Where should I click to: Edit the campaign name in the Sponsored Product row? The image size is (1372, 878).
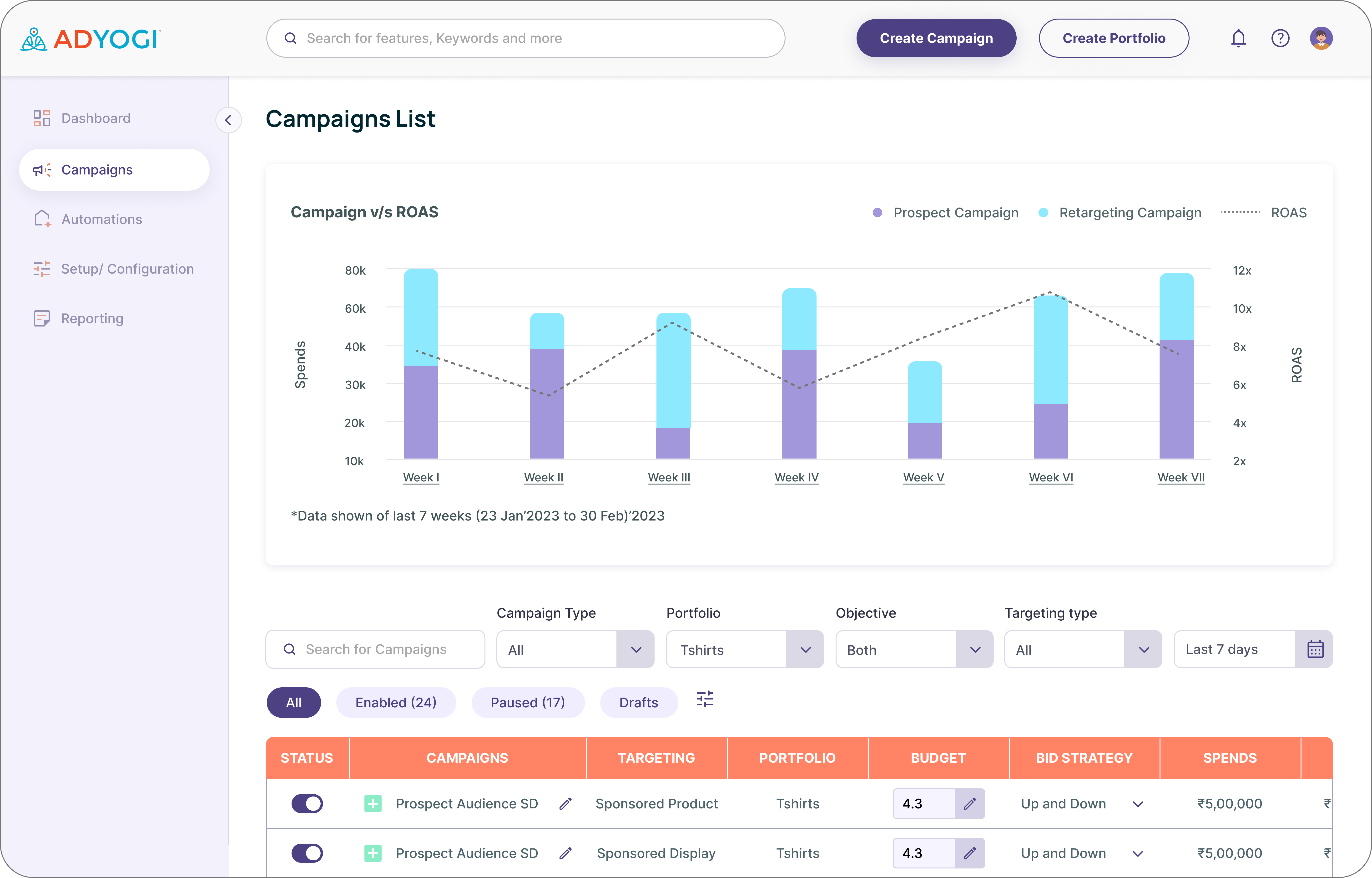[x=565, y=803]
